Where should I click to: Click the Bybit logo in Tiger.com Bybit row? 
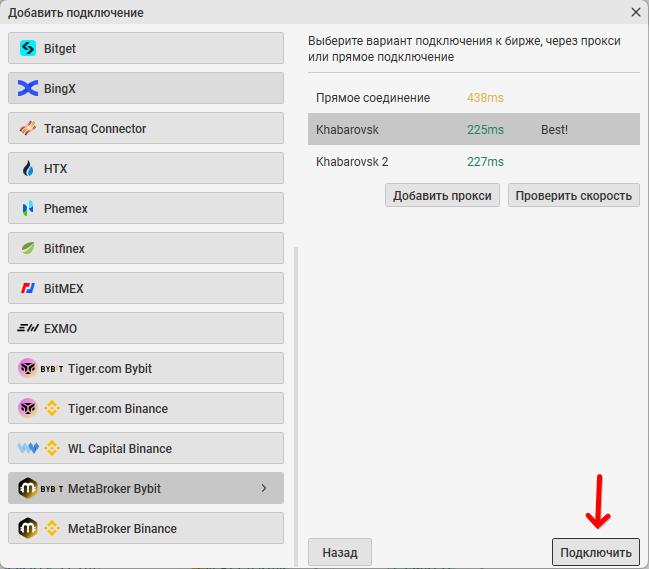52,369
